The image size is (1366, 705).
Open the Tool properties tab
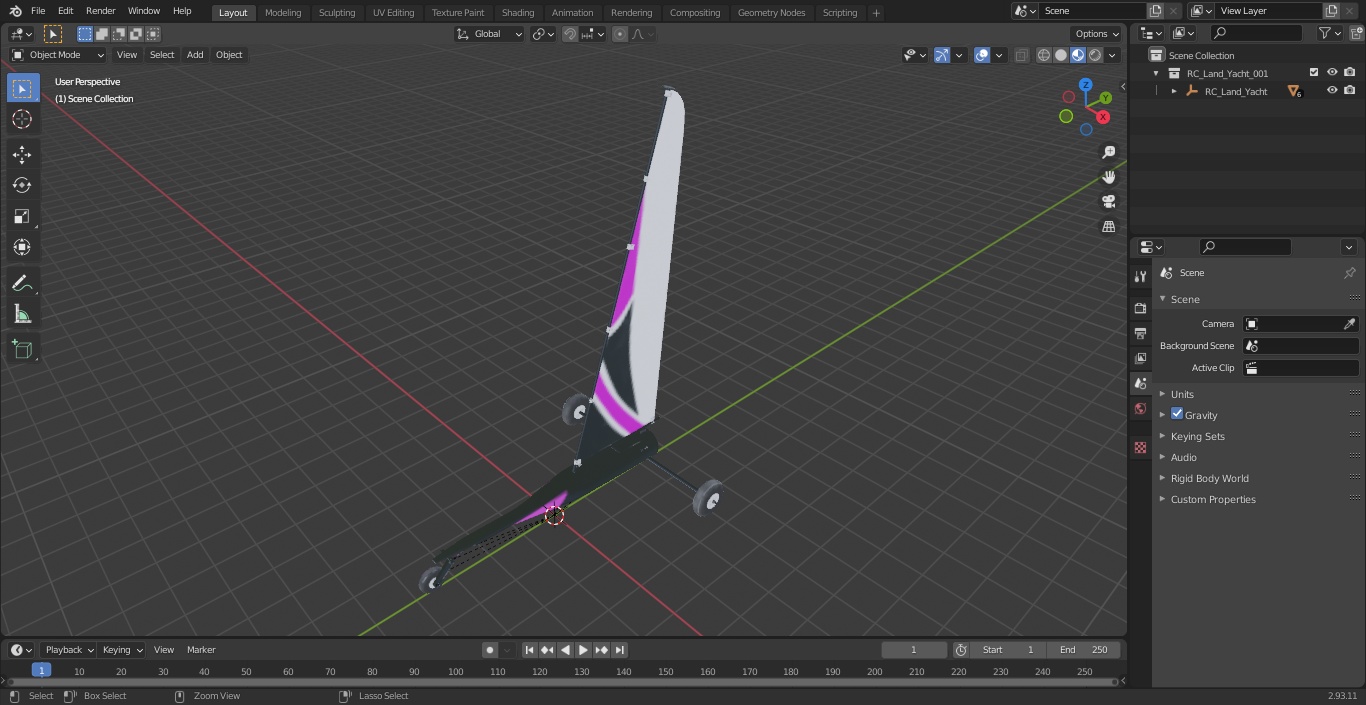point(1140,277)
